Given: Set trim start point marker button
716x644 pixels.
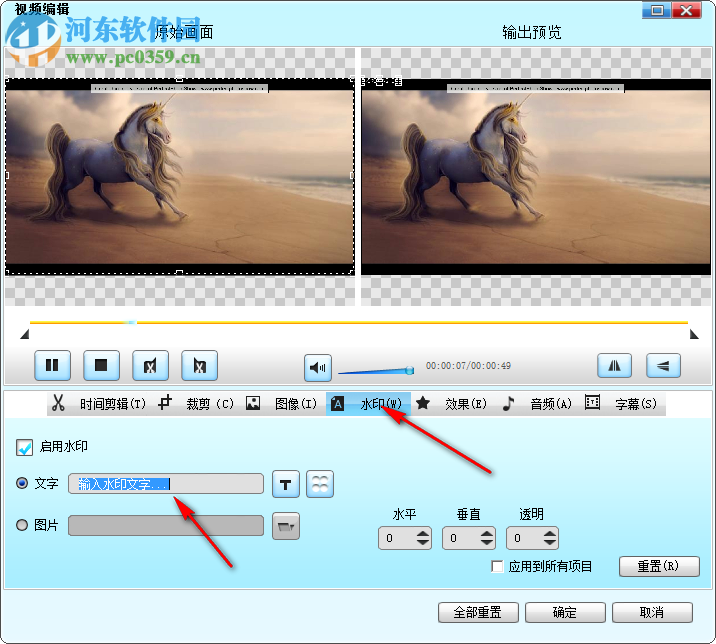Looking at the screenshot, I should [150, 365].
